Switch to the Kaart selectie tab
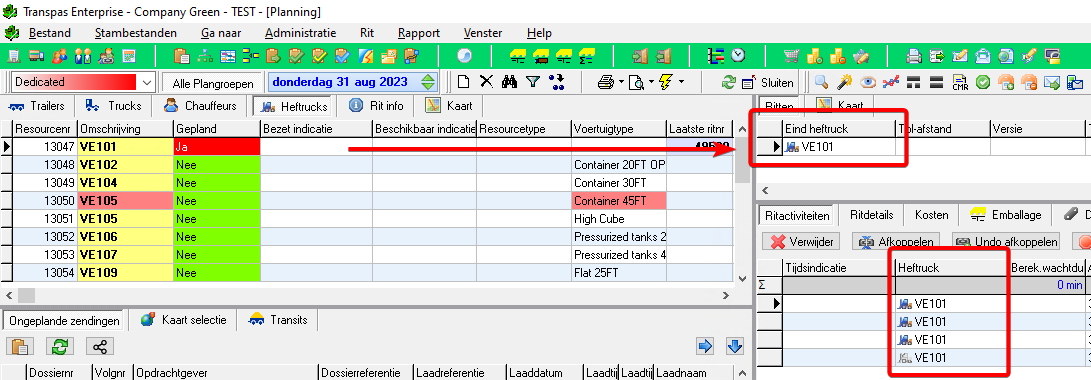Image resolution: width=1091 pixels, height=380 pixels. tap(183, 320)
